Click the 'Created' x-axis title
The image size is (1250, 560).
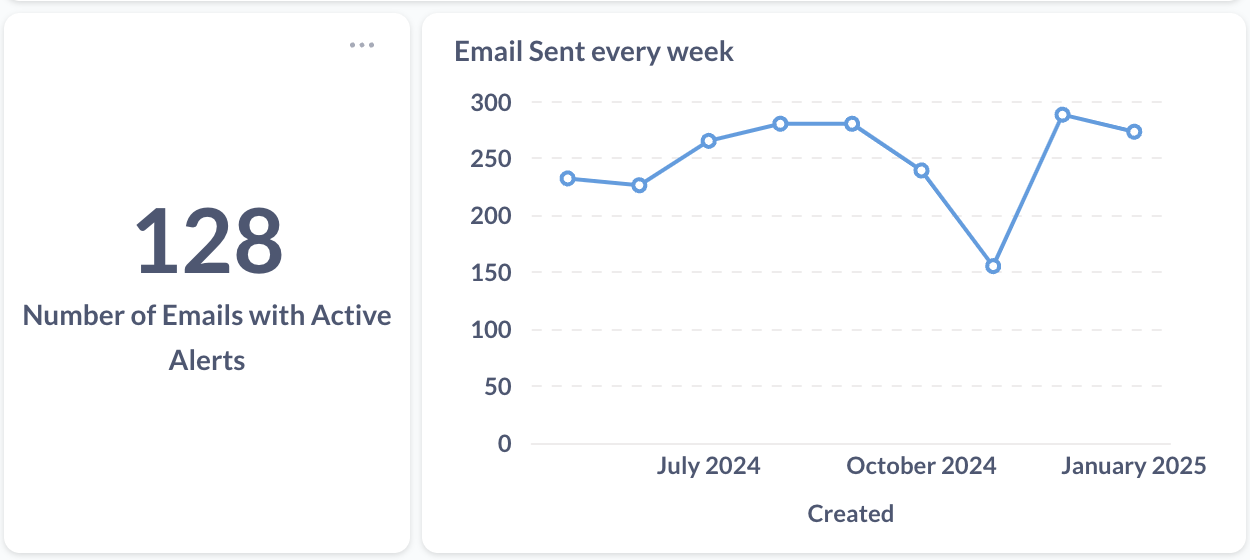[850, 514]
